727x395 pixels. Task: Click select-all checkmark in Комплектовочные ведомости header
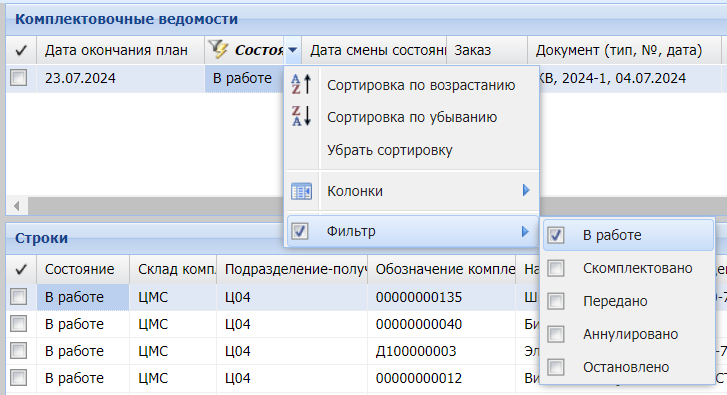[x=21, y=50]
